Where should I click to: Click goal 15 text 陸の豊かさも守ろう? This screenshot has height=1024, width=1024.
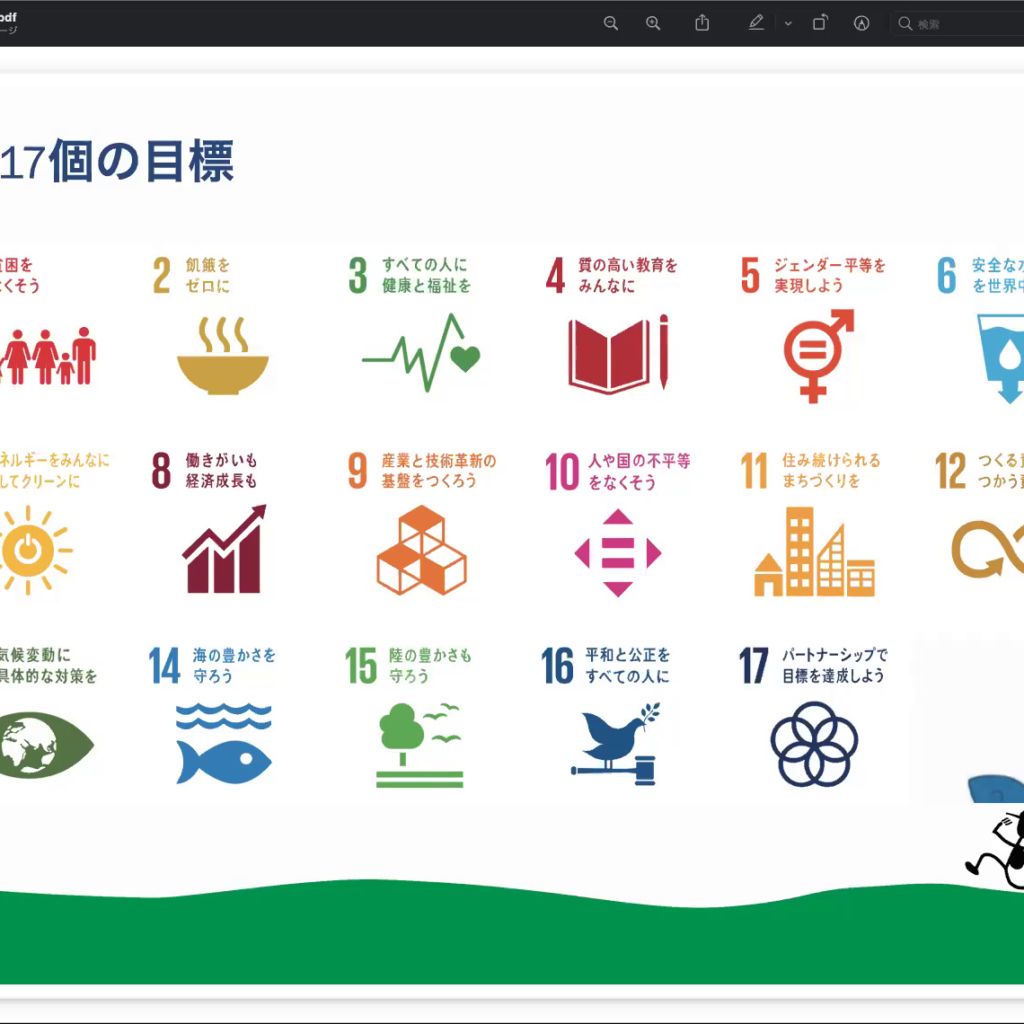(x=430, y=665)
